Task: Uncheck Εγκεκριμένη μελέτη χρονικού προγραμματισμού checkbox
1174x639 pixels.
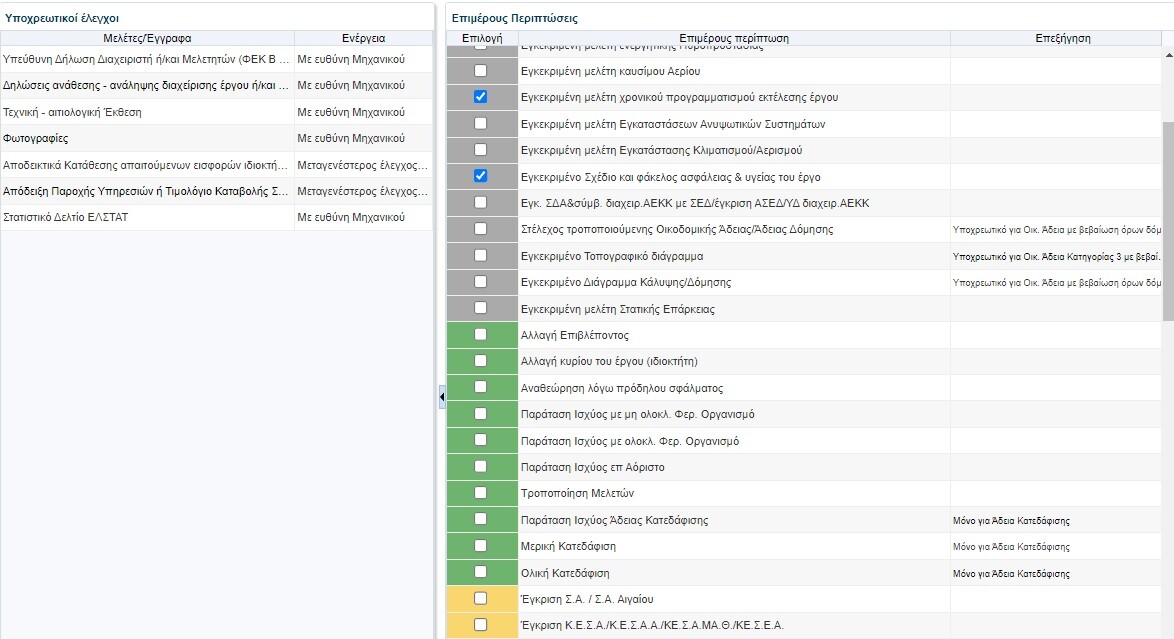Action: tap(481, 97)
